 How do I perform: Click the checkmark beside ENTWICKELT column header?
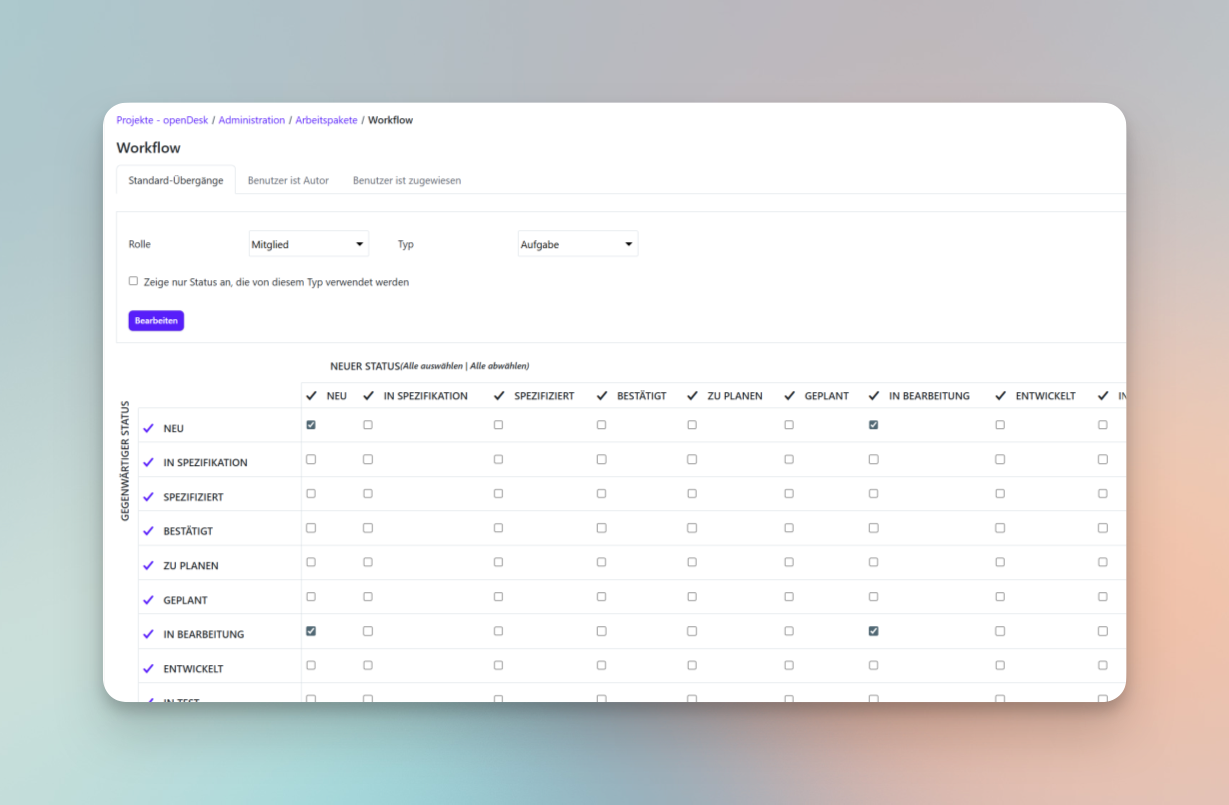[x=1002, y=395]
